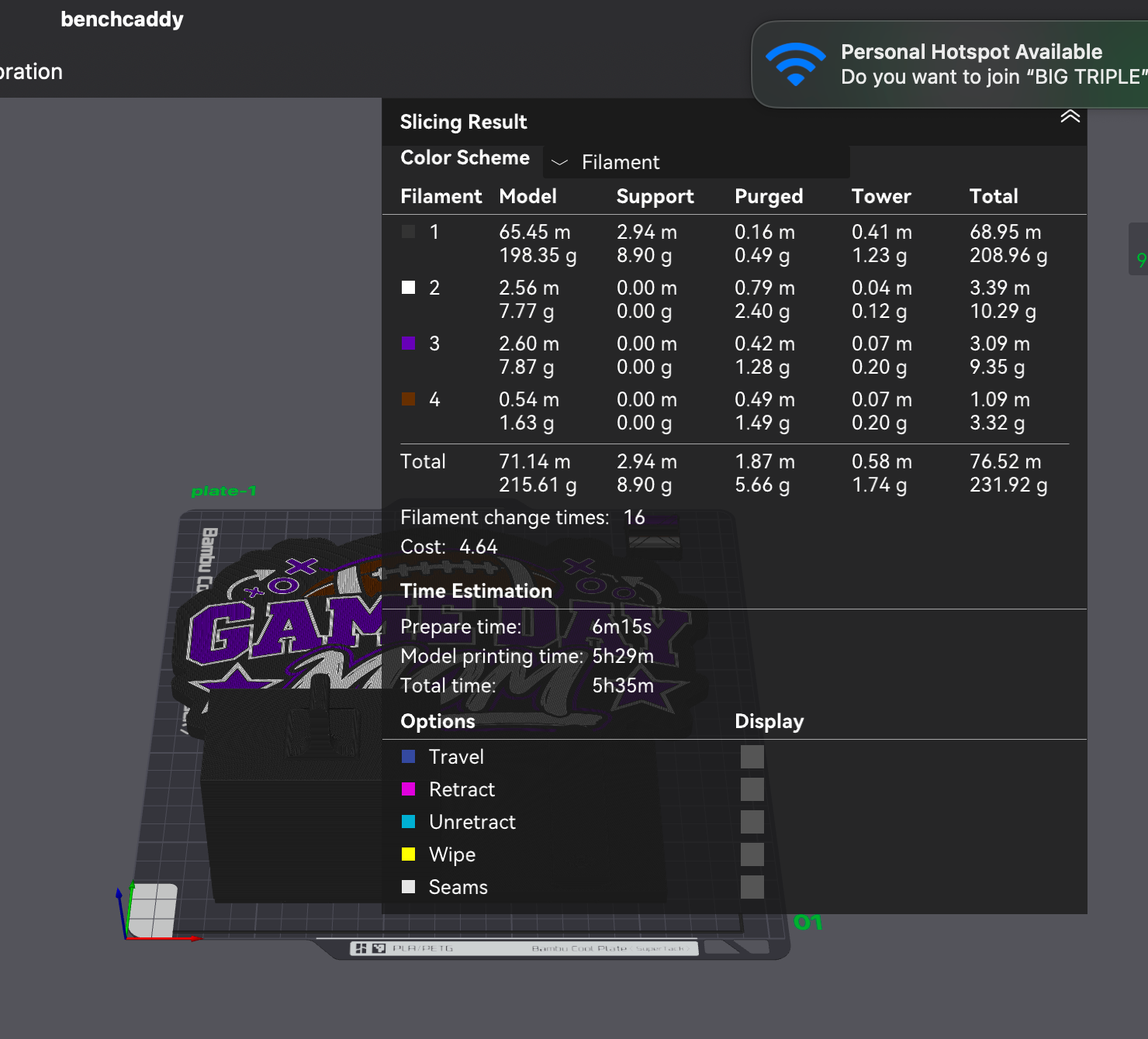Click the green plate number 01
The image size is (1148, 1039).
[x=807, y=923]
